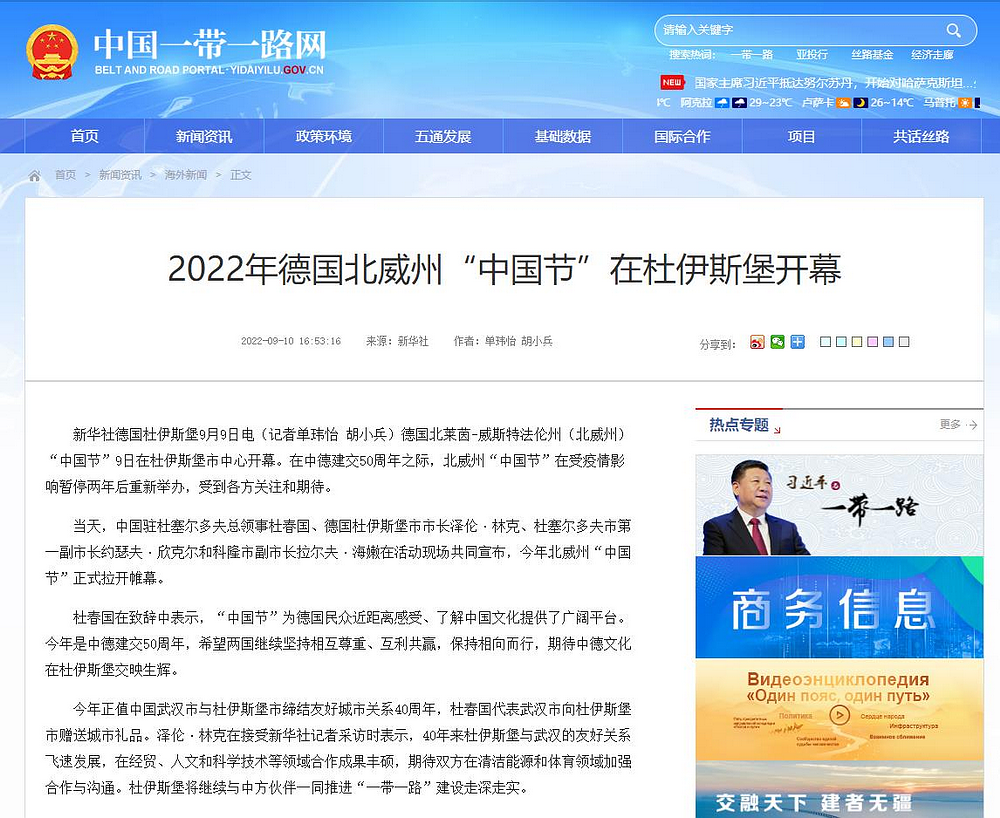1000x818 pixels.
Task: Open the 海外新闻 breadcrumb link
Action: click(186, 175)
